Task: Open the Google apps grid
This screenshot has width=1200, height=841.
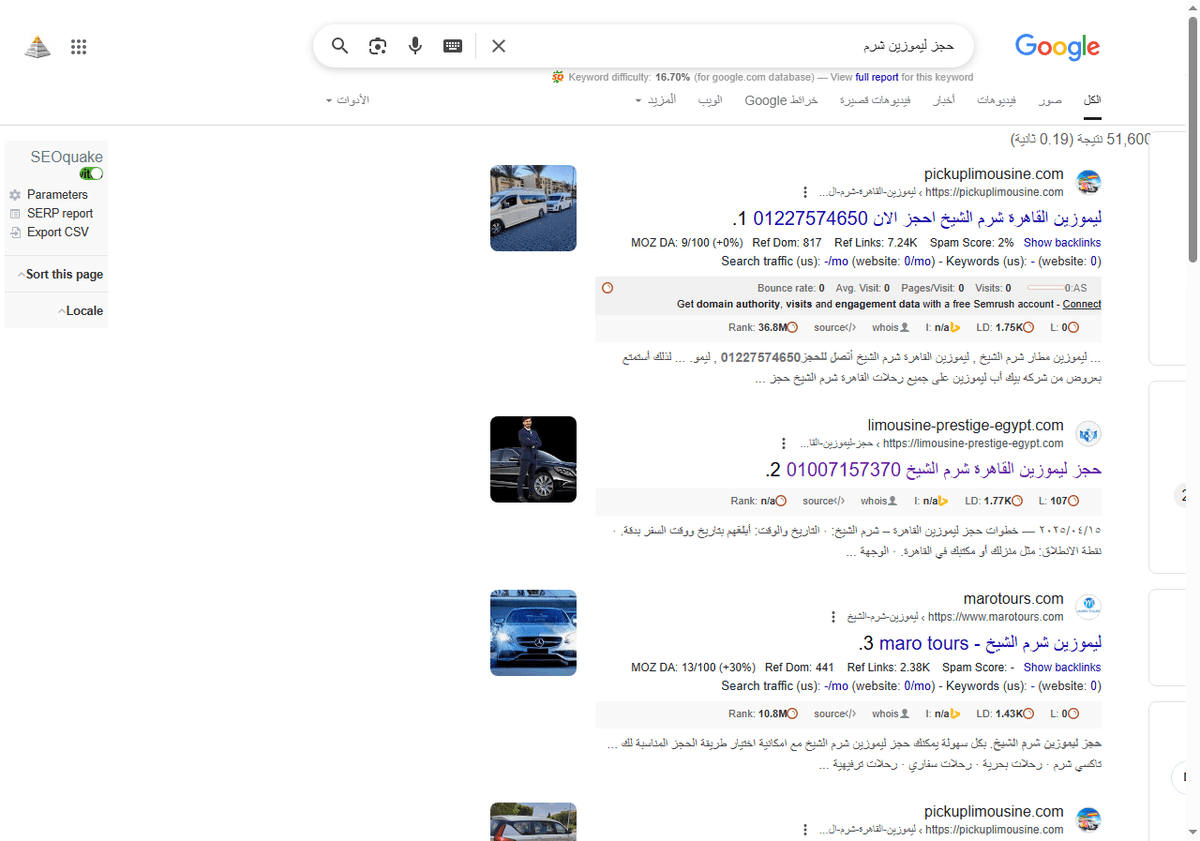Action: [x=79, y=46]
